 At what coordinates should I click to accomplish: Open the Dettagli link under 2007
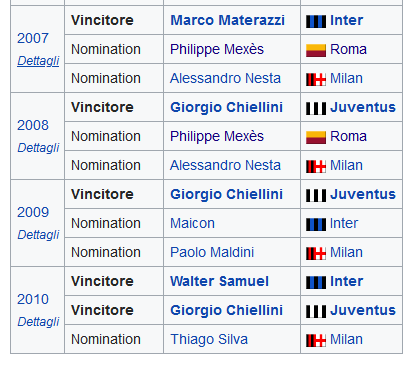[38, 61]
